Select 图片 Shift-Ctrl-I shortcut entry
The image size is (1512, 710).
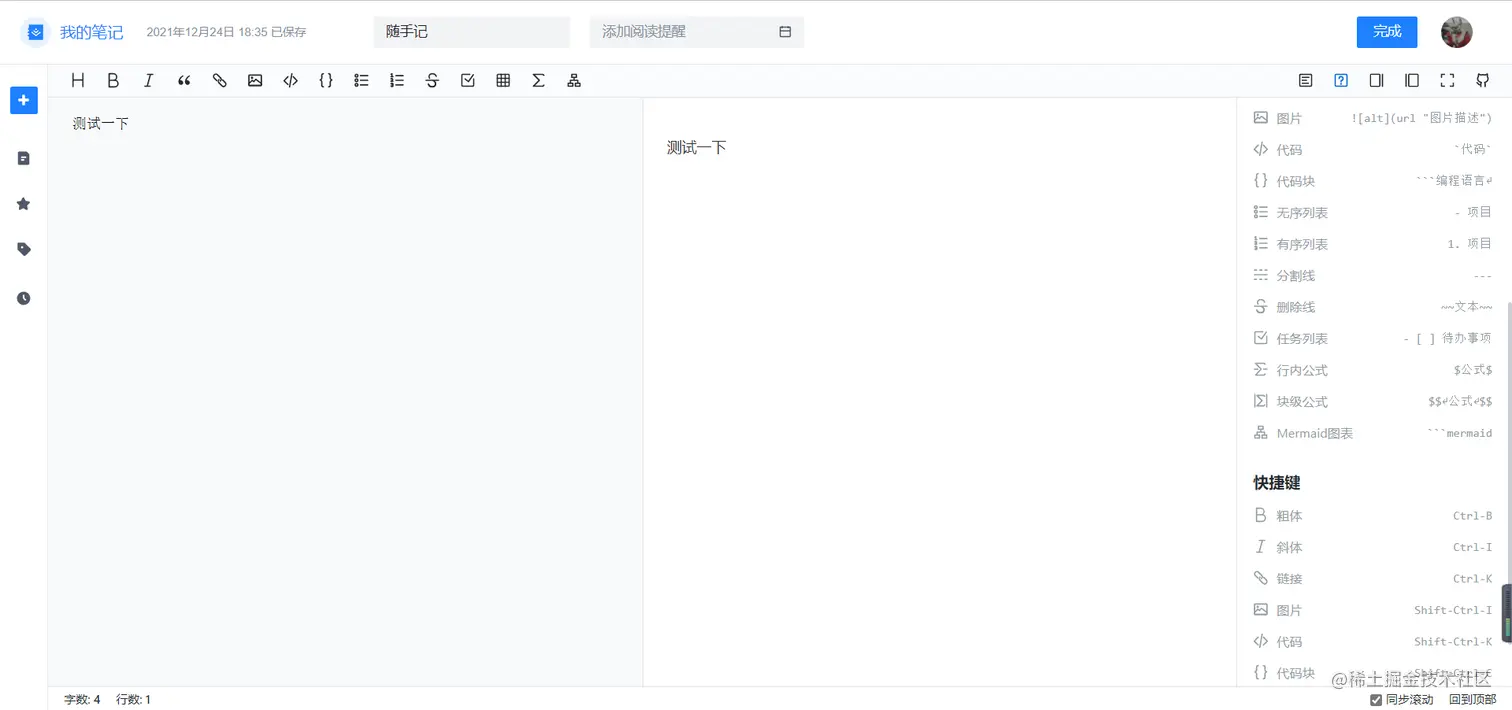[1372, 610]
